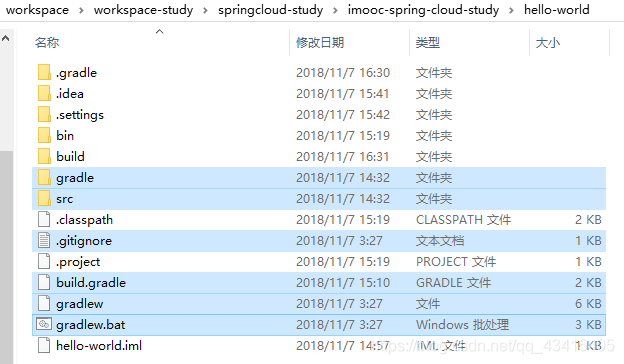Image resolution: width=624 pixels, height=364 pixels.
Task: Sort by 名称 column header
Action: coord(47,42)
